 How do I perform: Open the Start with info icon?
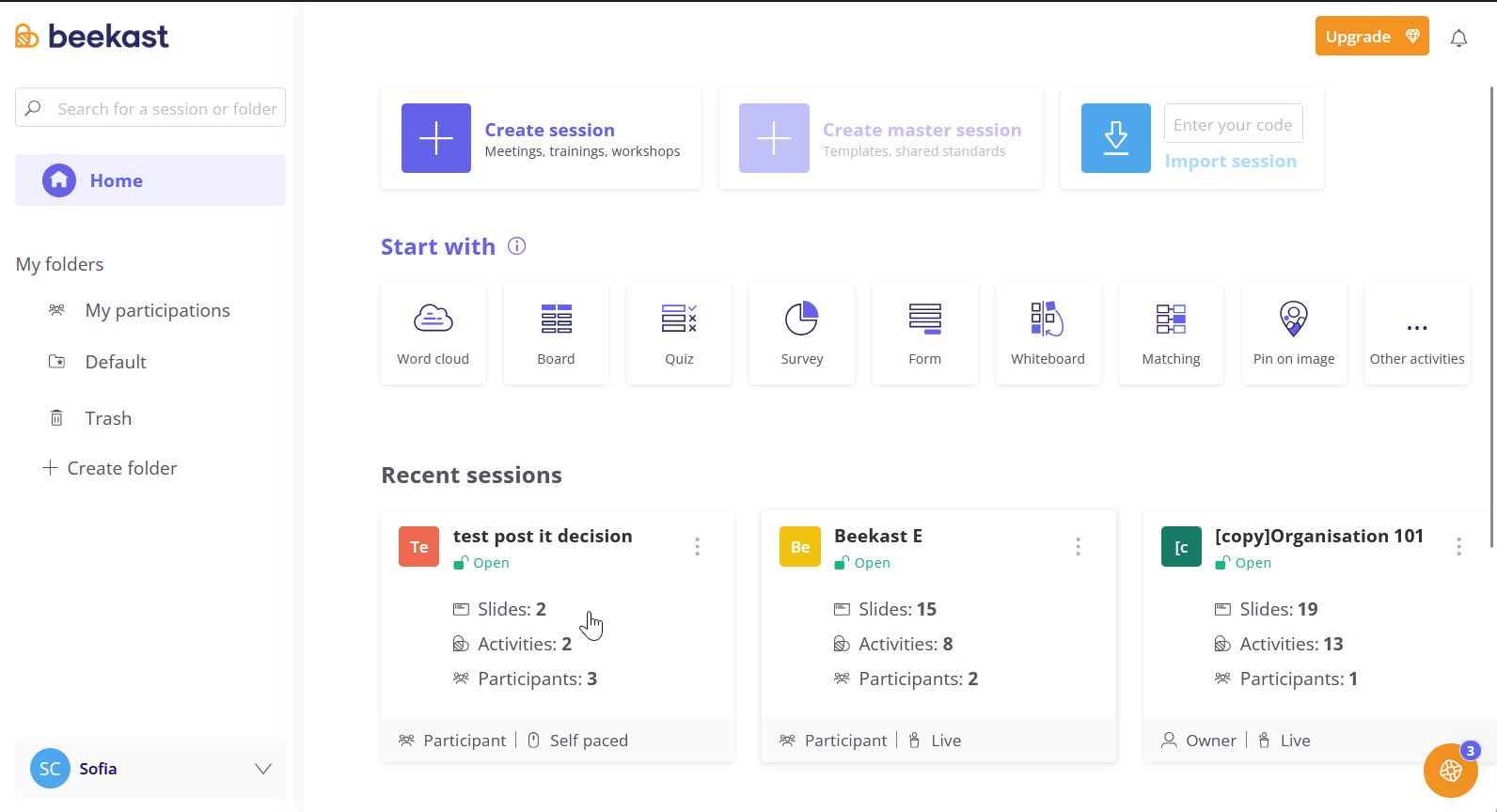coord(516,246)
